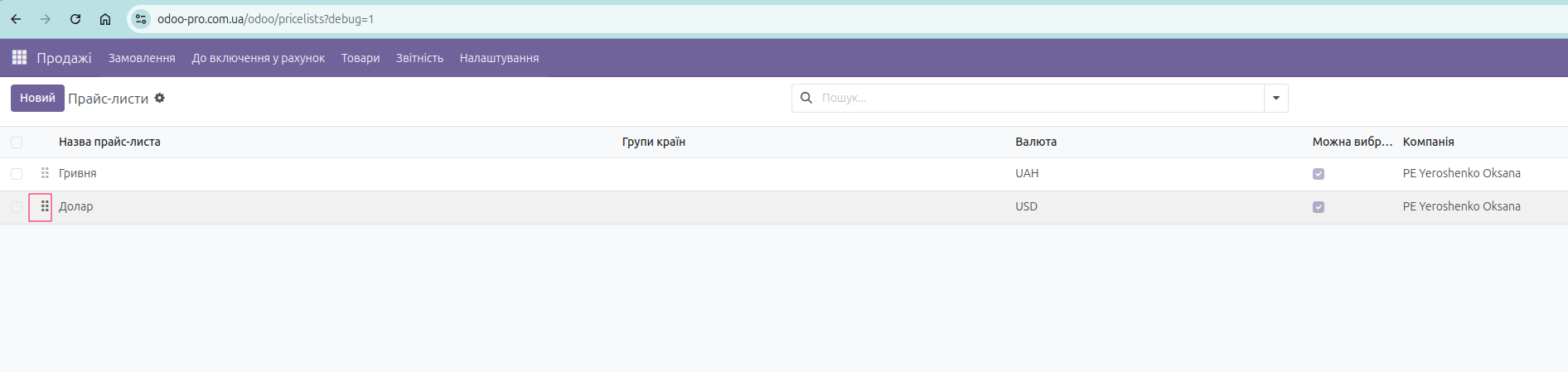Viewport: 1568px width, 372px height.
Task: Click the UAH currency cell
Action: [1027, 173]
